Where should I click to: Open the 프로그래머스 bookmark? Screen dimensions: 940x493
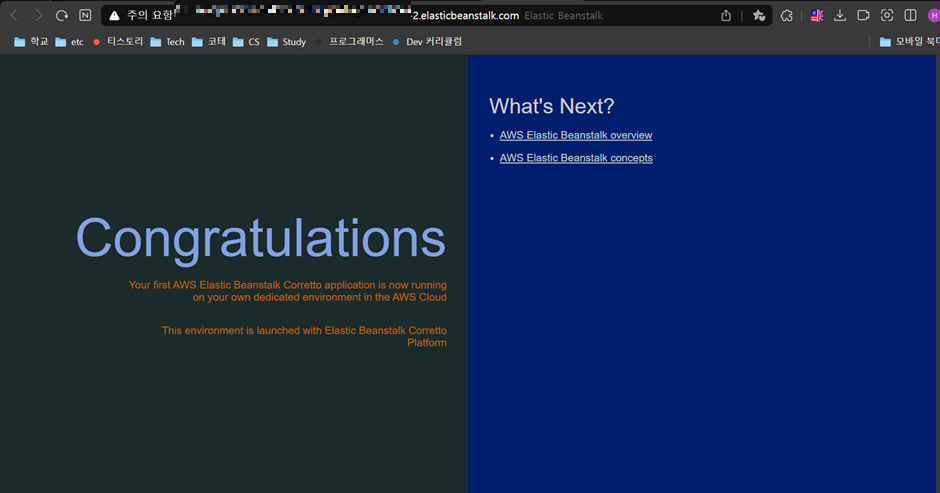tap(350, 41)
